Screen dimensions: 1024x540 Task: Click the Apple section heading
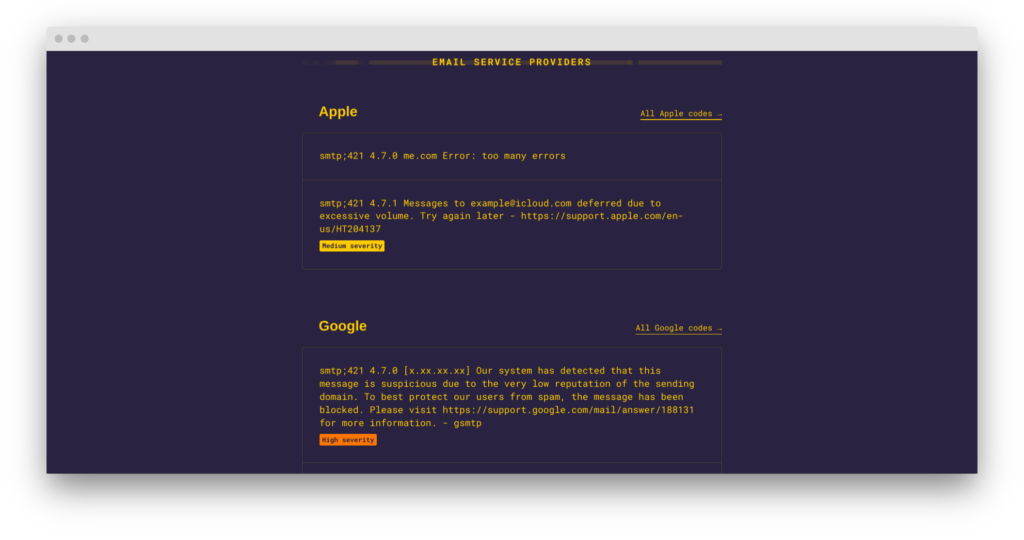pos(338,112)
